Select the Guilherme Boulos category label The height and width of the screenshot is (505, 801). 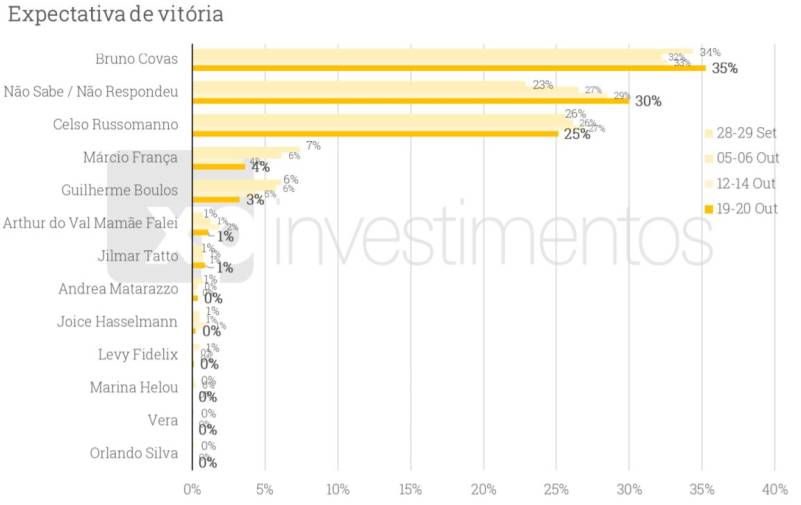pos(118,190)
